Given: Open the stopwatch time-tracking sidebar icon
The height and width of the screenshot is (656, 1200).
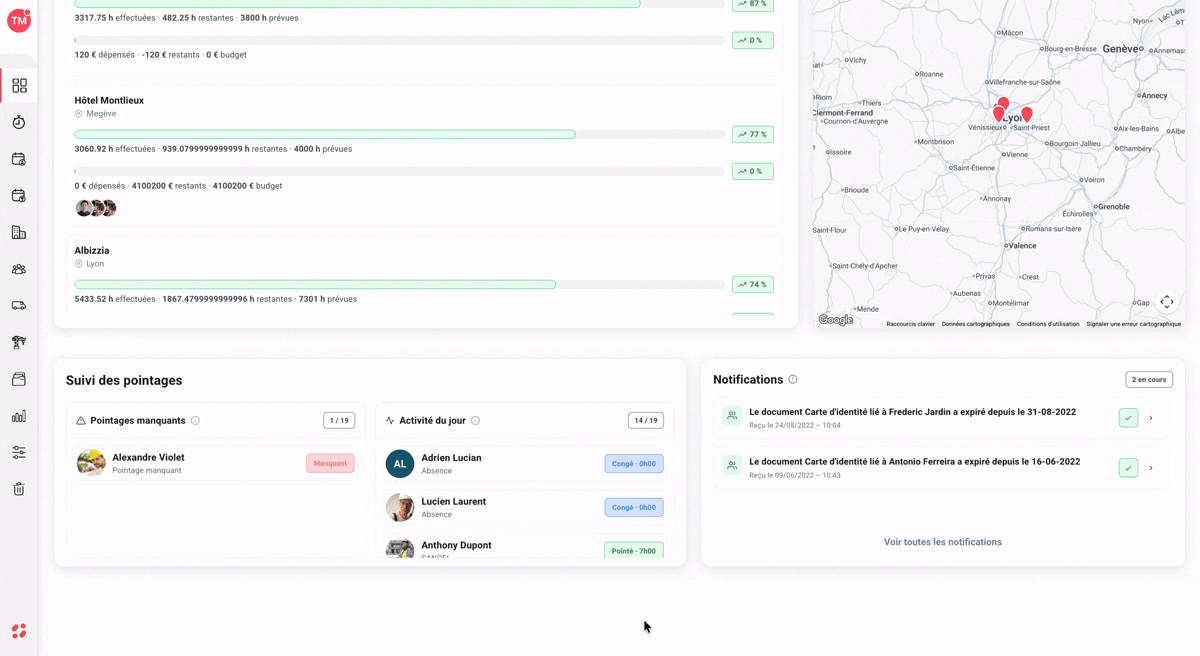Looking at the screenshot, I should point(19,122).
